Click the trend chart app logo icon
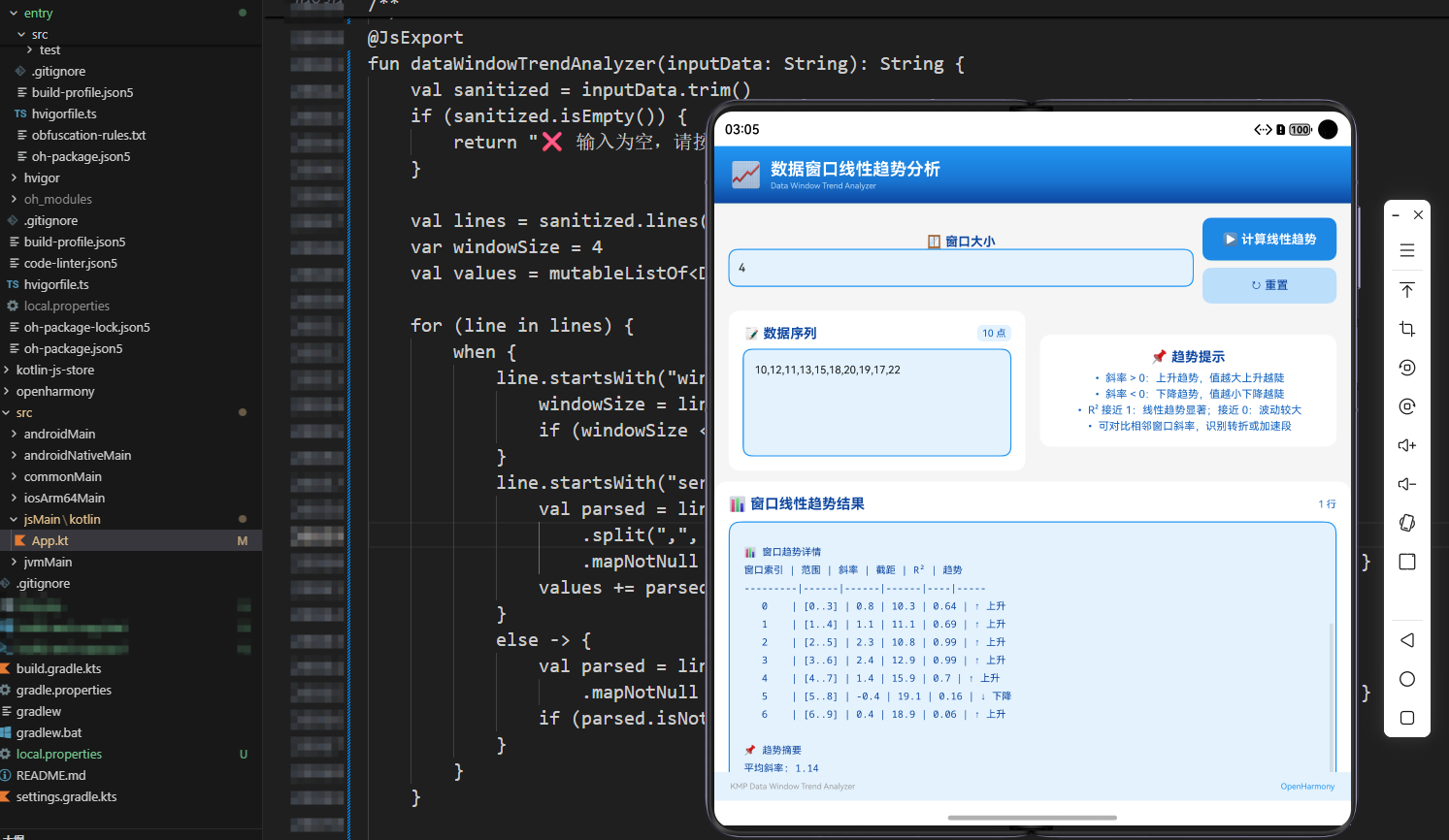This screenshot has width=1449, height=840. [x=746, y=175]
